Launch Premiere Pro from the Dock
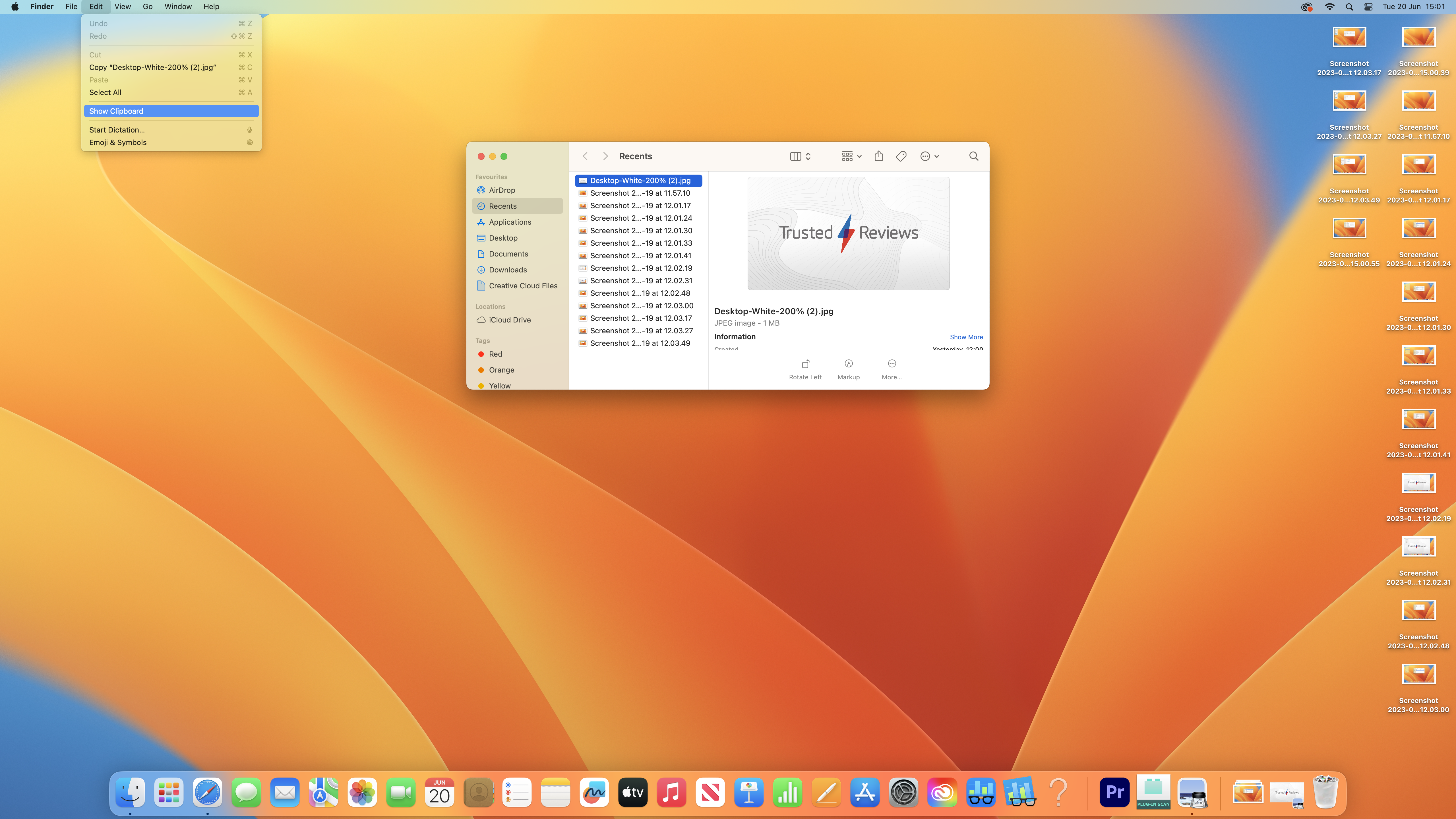1456x819 pixels. tap(1114, 793)
